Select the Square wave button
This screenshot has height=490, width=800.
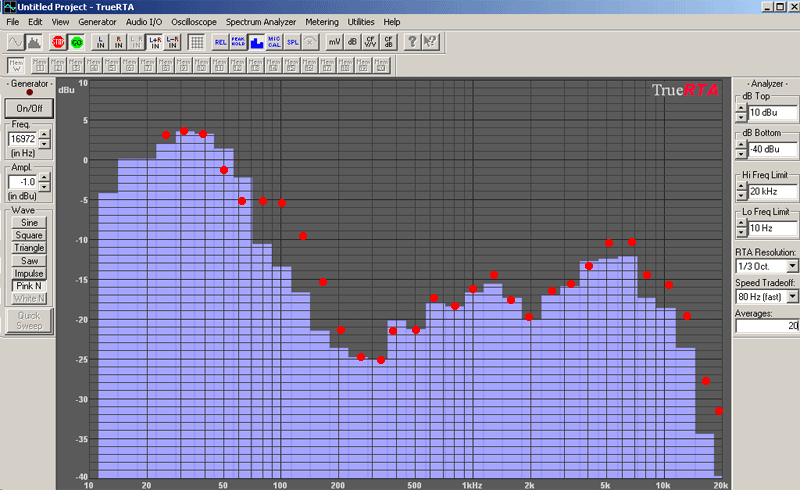pyautogui.click(x=29, y=235)
